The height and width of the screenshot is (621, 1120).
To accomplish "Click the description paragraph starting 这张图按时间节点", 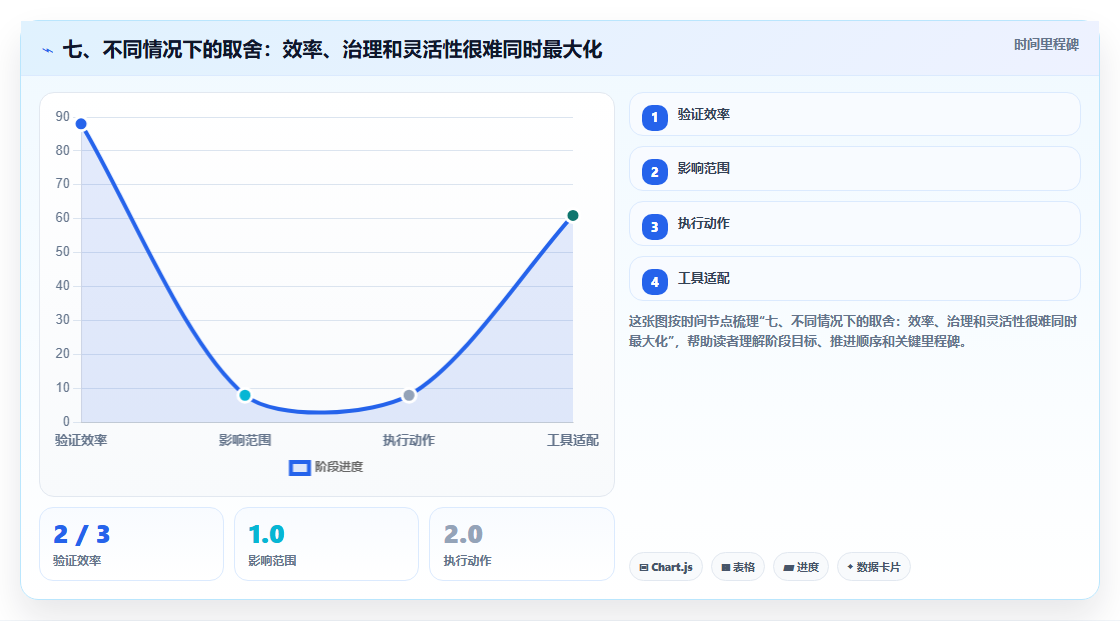I will (853, 332).
